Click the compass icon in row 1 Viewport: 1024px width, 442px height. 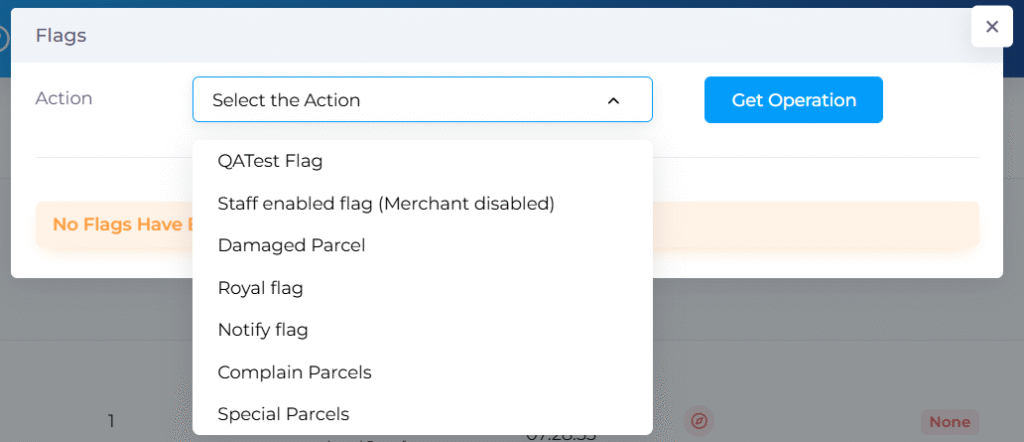coord(700,421)
